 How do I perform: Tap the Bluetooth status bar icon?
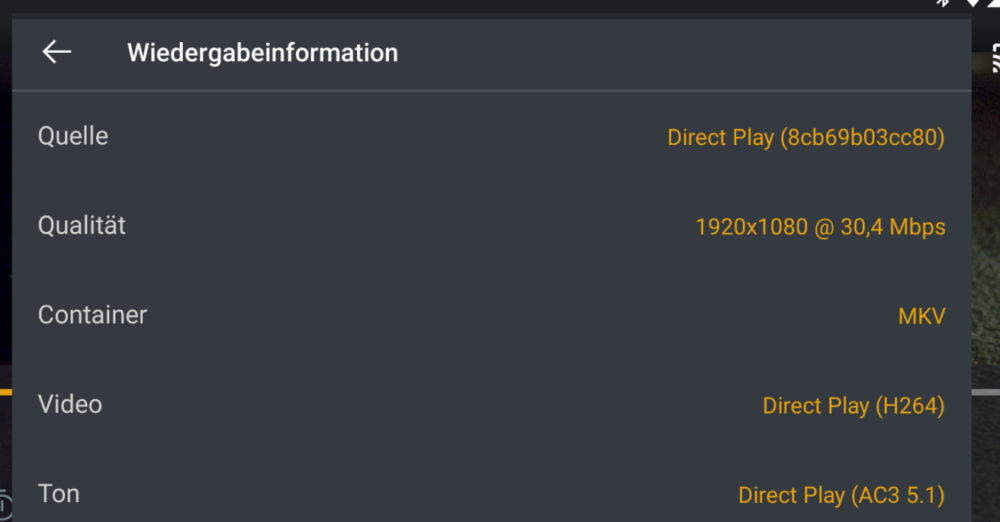tap(943, 3)
